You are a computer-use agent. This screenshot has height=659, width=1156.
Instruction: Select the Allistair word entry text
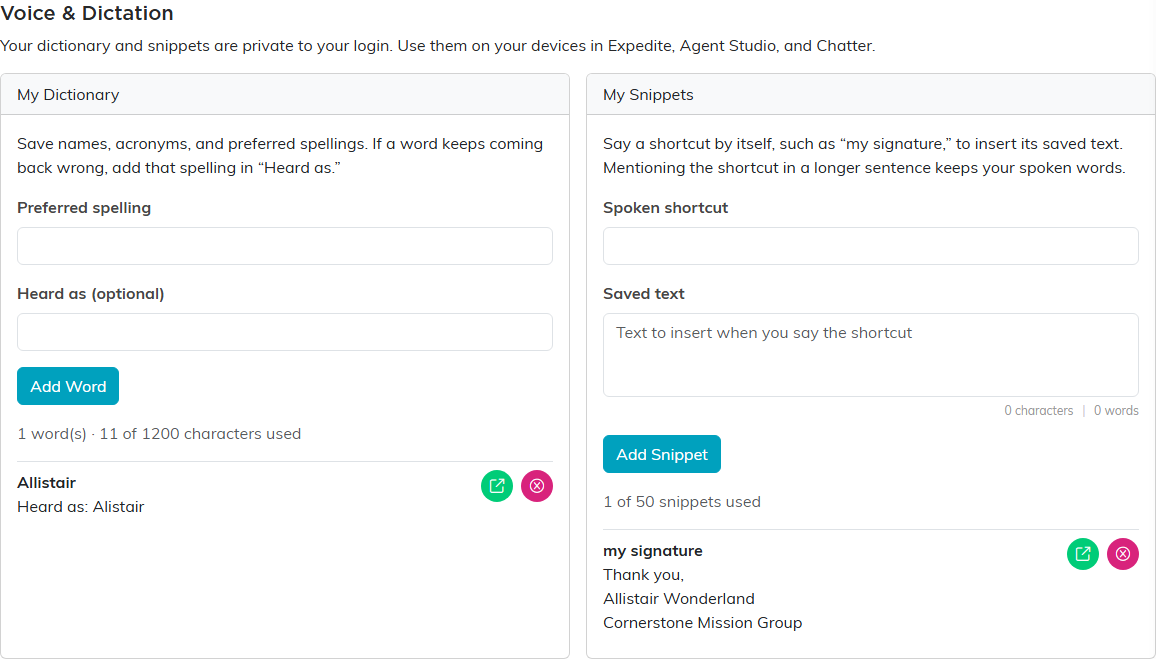click(46, 483)
